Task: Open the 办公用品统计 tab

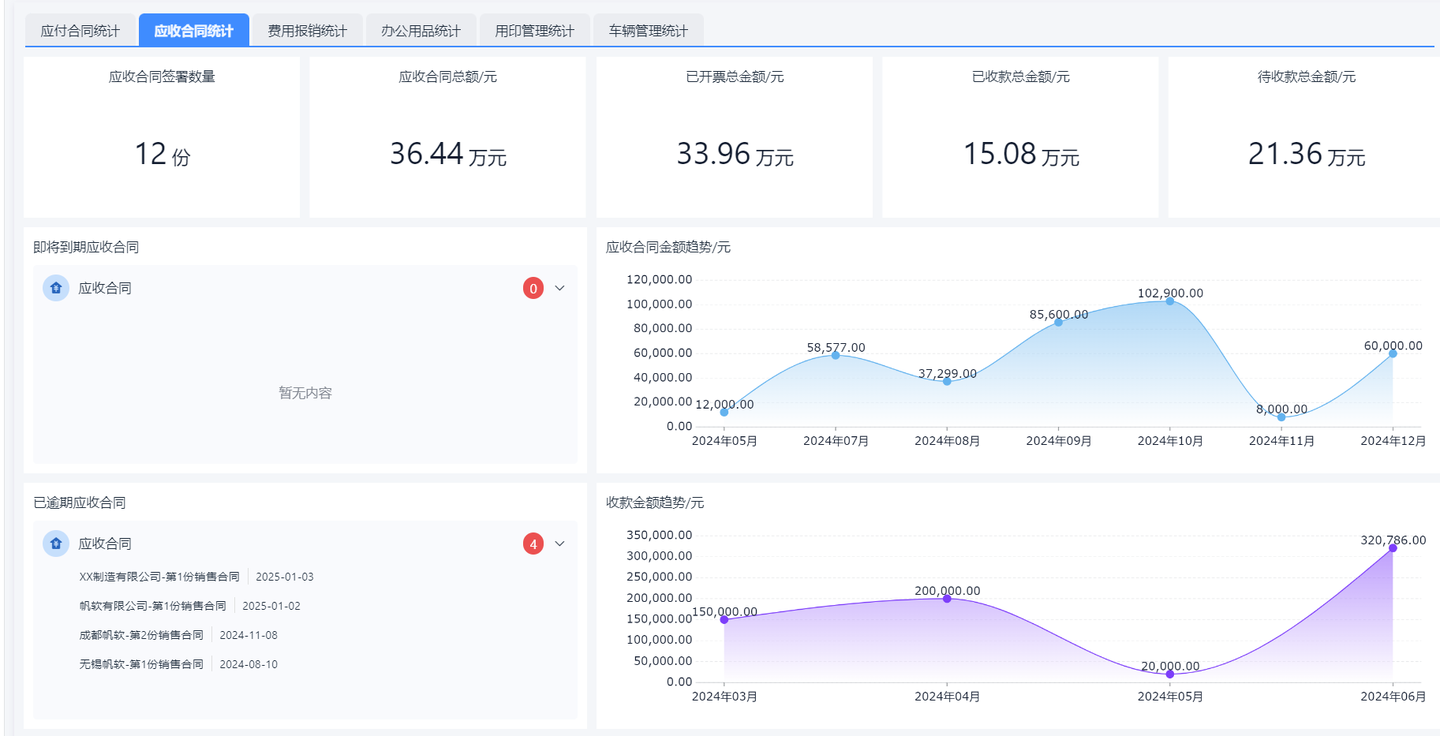Action: coord(420,30)
